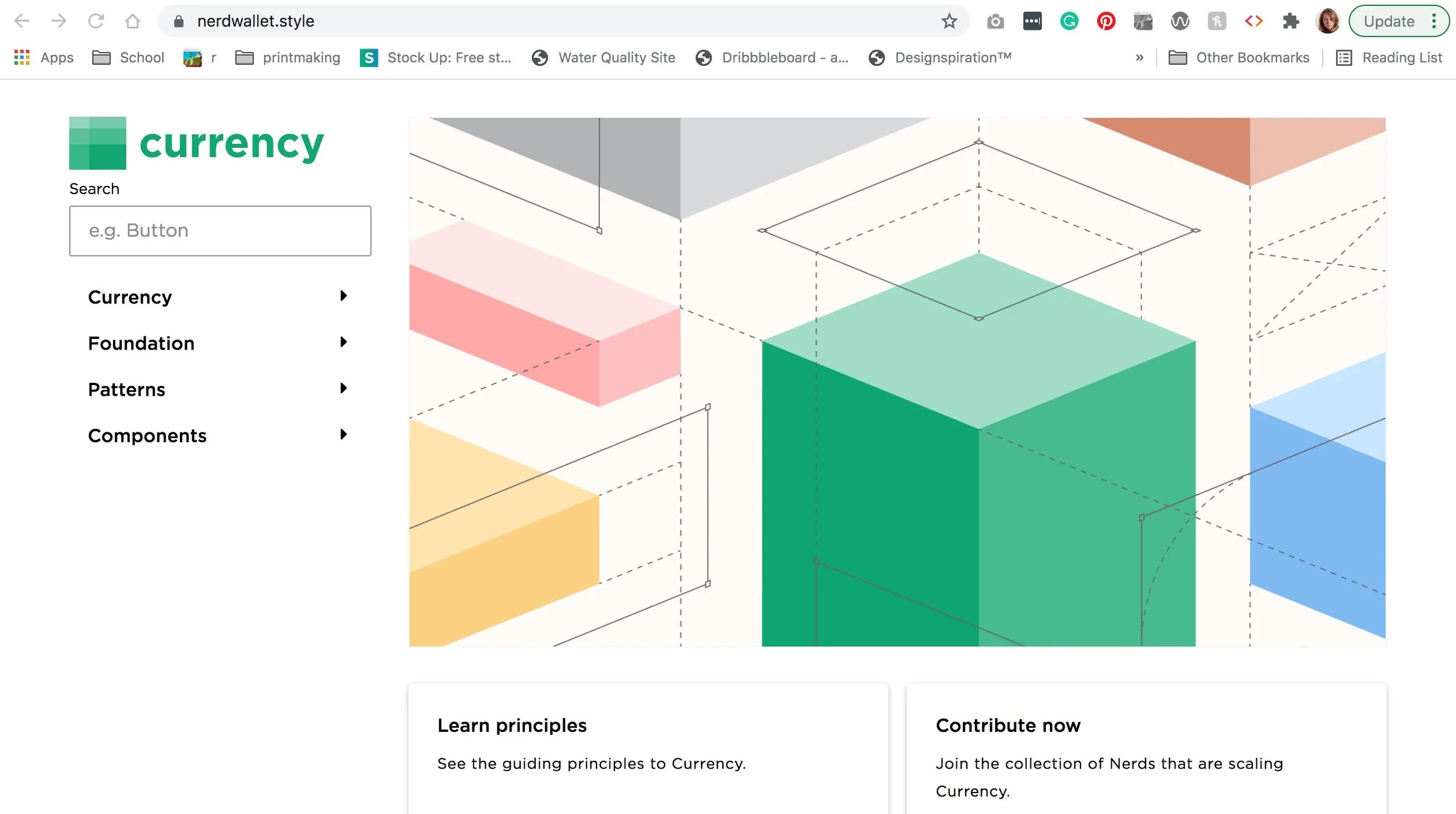The image size is (1456, 814).
Task: Bookmark page with the star icon
Action: 949,22
